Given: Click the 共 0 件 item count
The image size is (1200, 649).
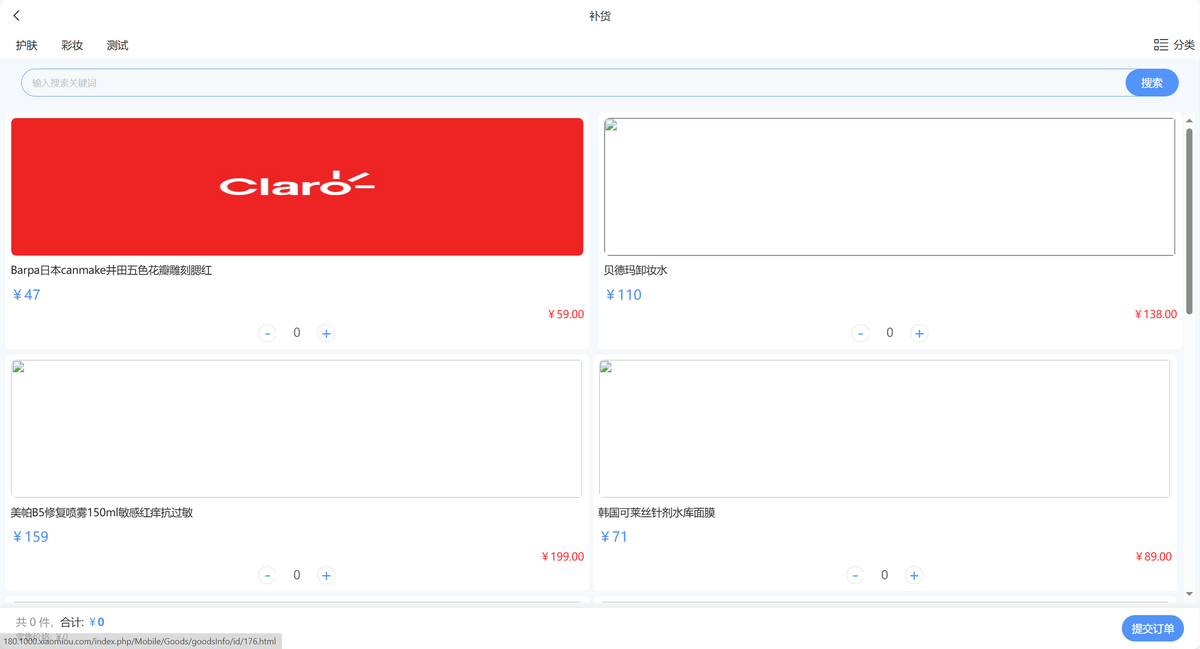Looking at the screenshot, I should tap(33, 622).
